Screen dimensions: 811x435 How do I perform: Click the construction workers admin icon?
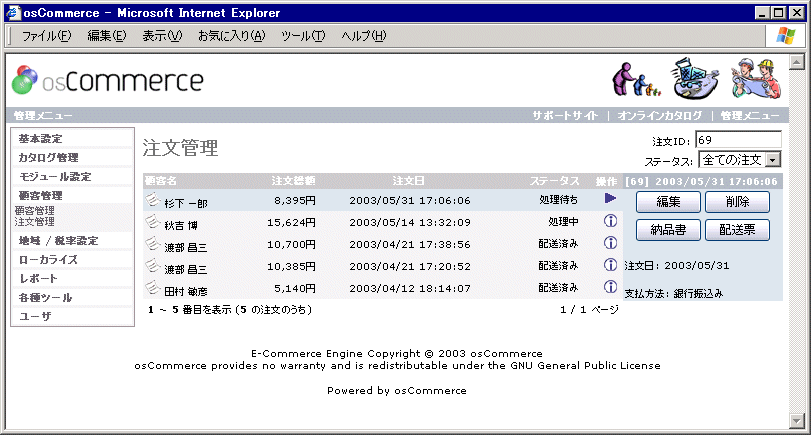point(756,79)
